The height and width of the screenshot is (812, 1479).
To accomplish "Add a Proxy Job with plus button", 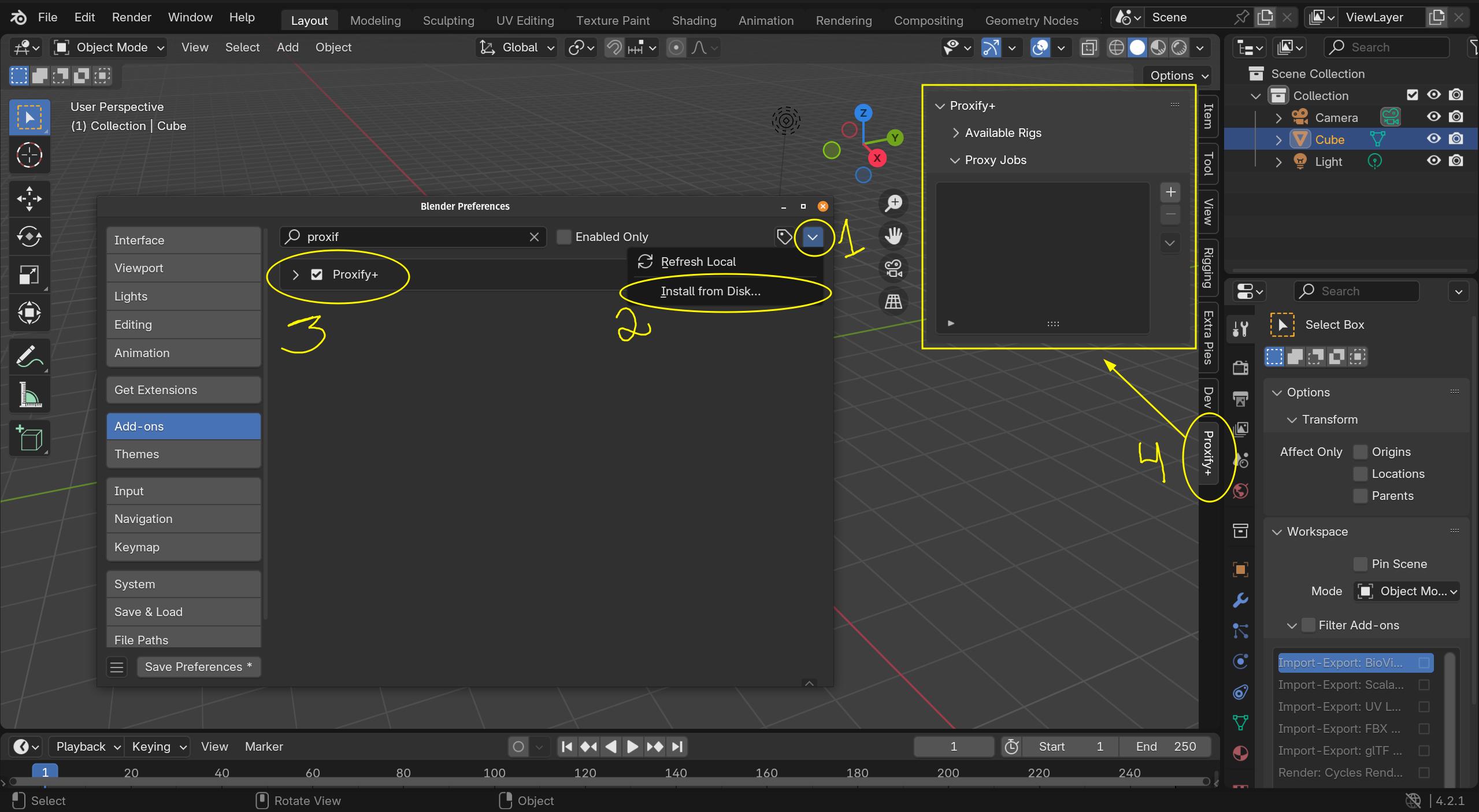I will [1170, 192].
